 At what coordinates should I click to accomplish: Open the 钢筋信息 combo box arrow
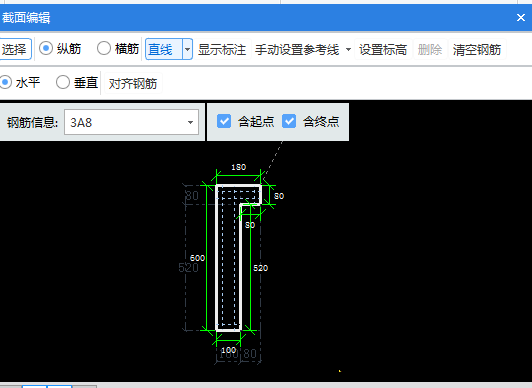point(191,122)
